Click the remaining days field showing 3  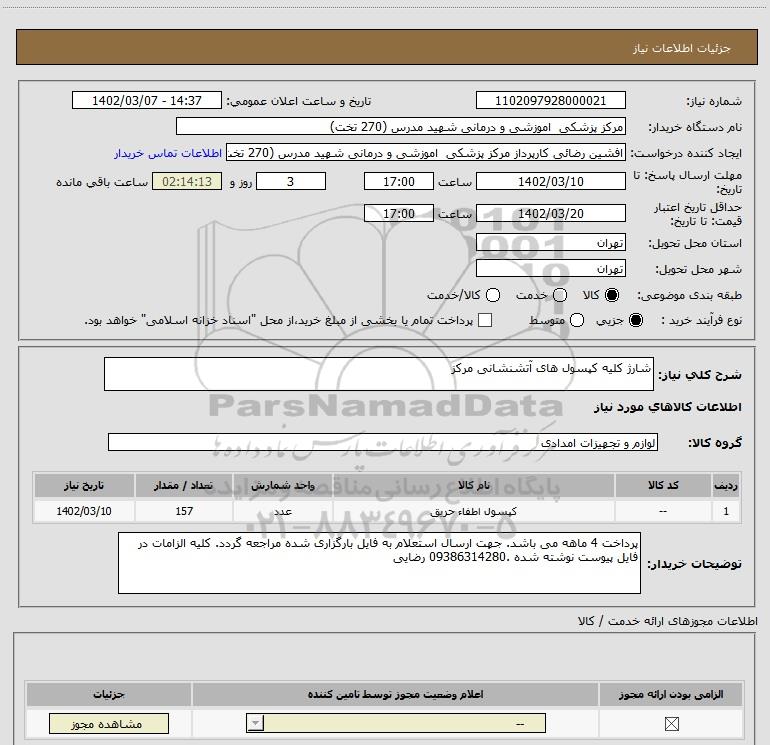(291, 181)
